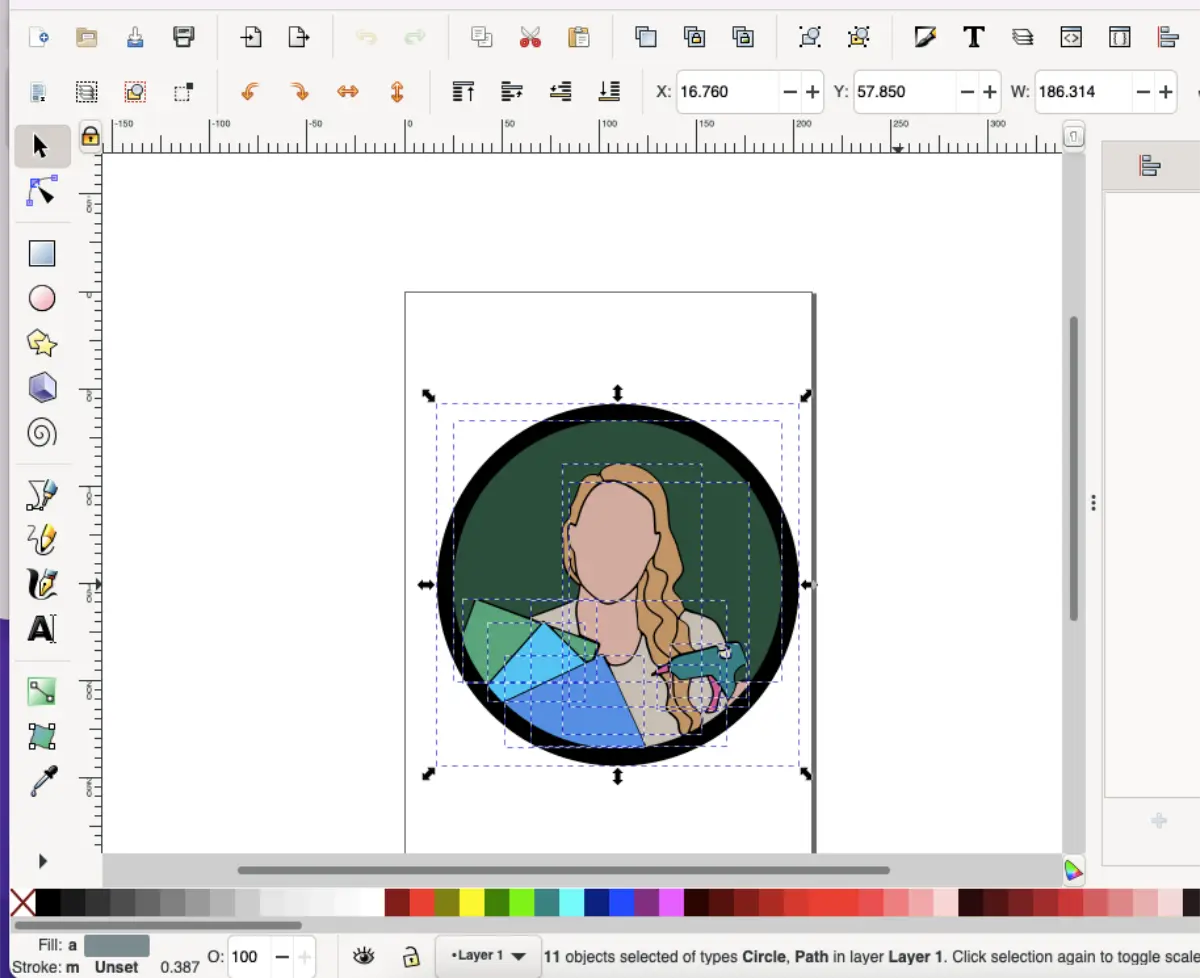The image size is (1200, 978).
Task: Switch to Align tab in right panel
Action: point(1150,166)
